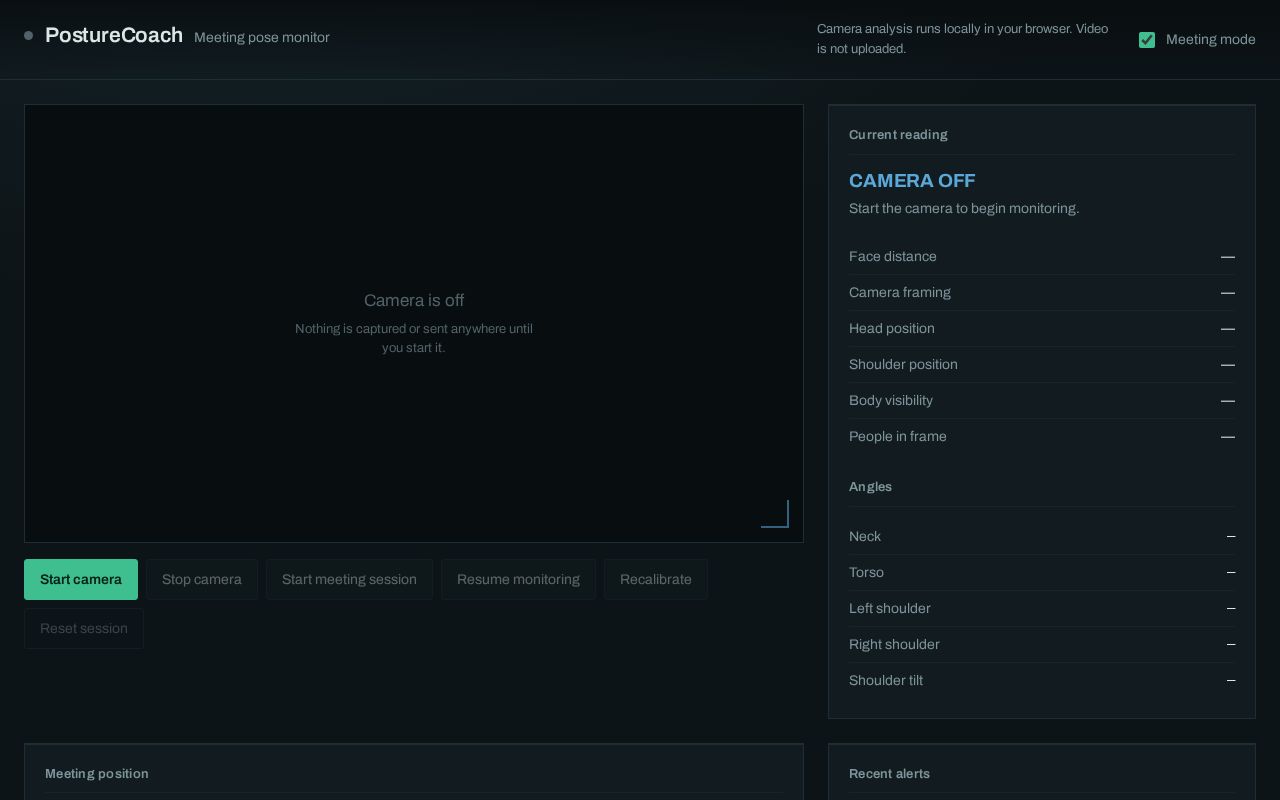Click the Current reading heading
The width and height of the screenshot is (1280, 800).
click(x=898, y=135)
